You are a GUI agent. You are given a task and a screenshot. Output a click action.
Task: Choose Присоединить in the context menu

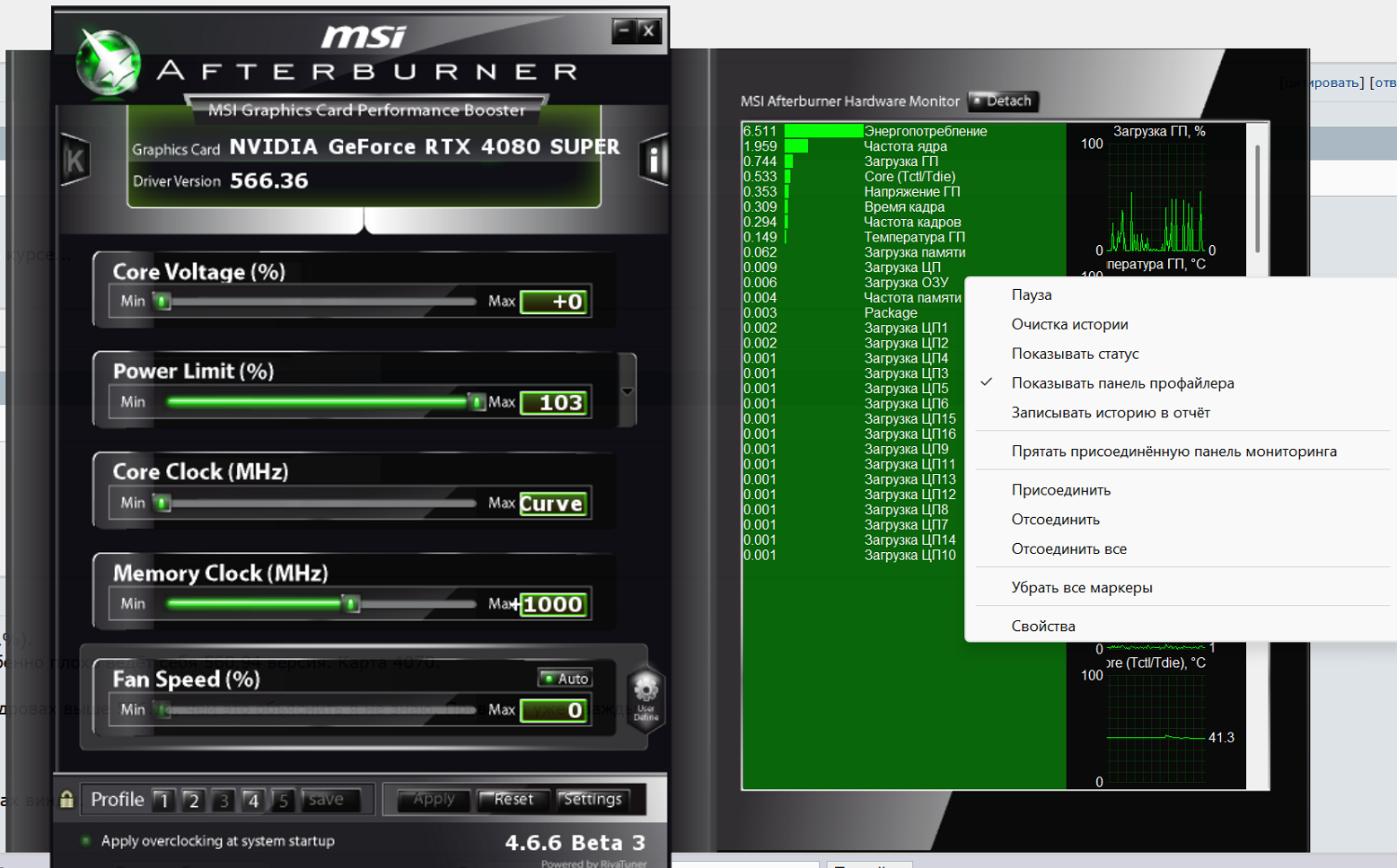pyautogui.click(x=1060, y=490)
